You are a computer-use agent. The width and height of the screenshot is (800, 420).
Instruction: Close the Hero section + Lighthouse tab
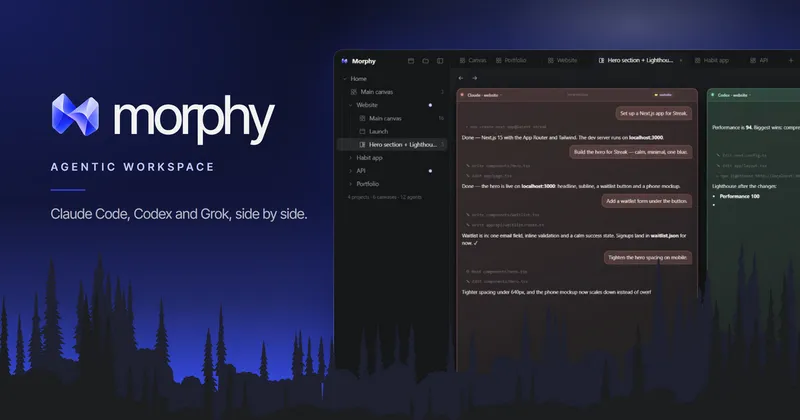coord(681,60)
